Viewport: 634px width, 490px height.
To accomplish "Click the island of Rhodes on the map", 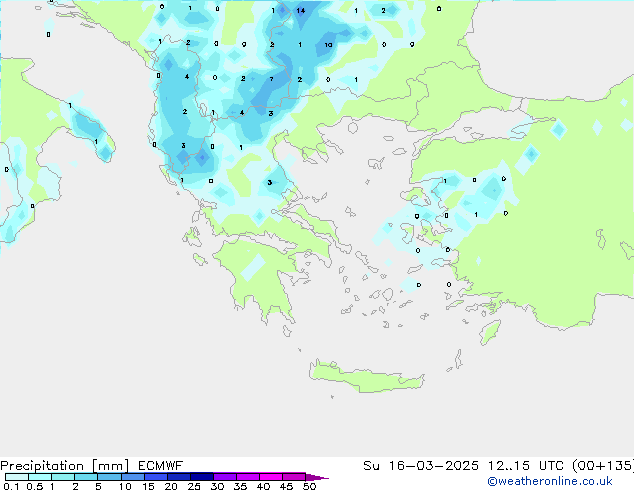I will click(x=490, y=332).
